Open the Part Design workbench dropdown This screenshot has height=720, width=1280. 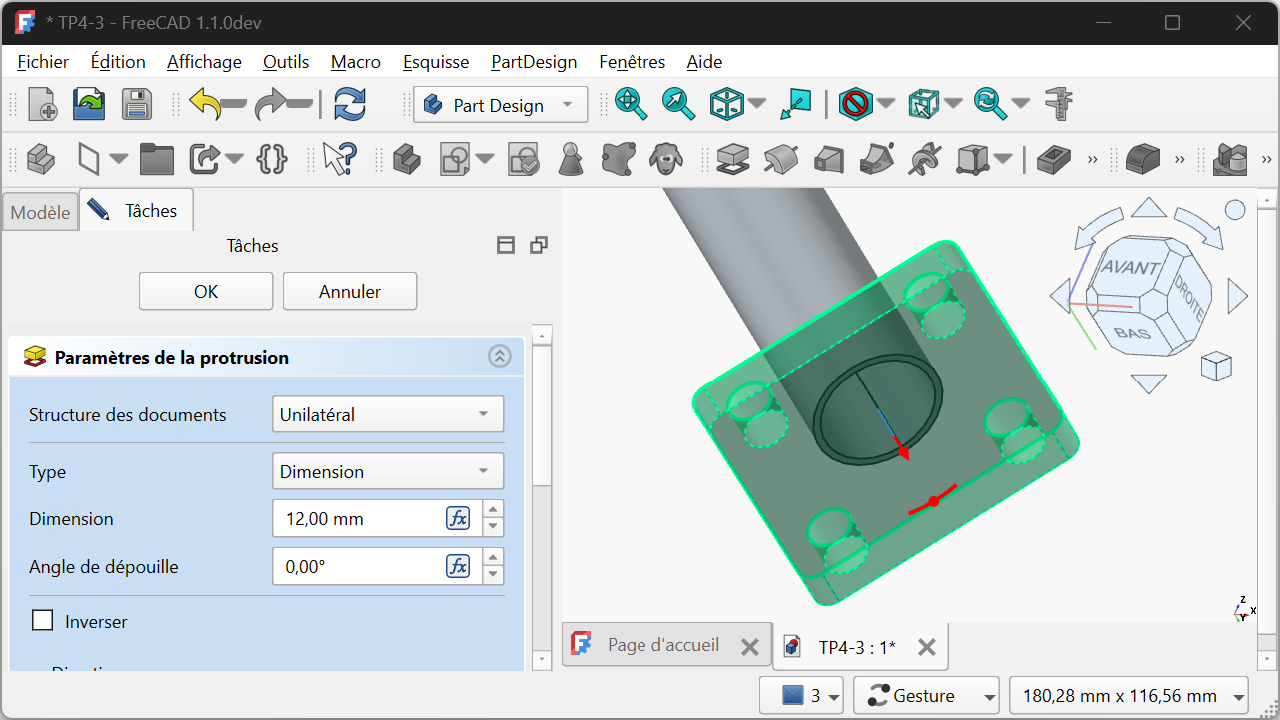click(x=499, y=105)
